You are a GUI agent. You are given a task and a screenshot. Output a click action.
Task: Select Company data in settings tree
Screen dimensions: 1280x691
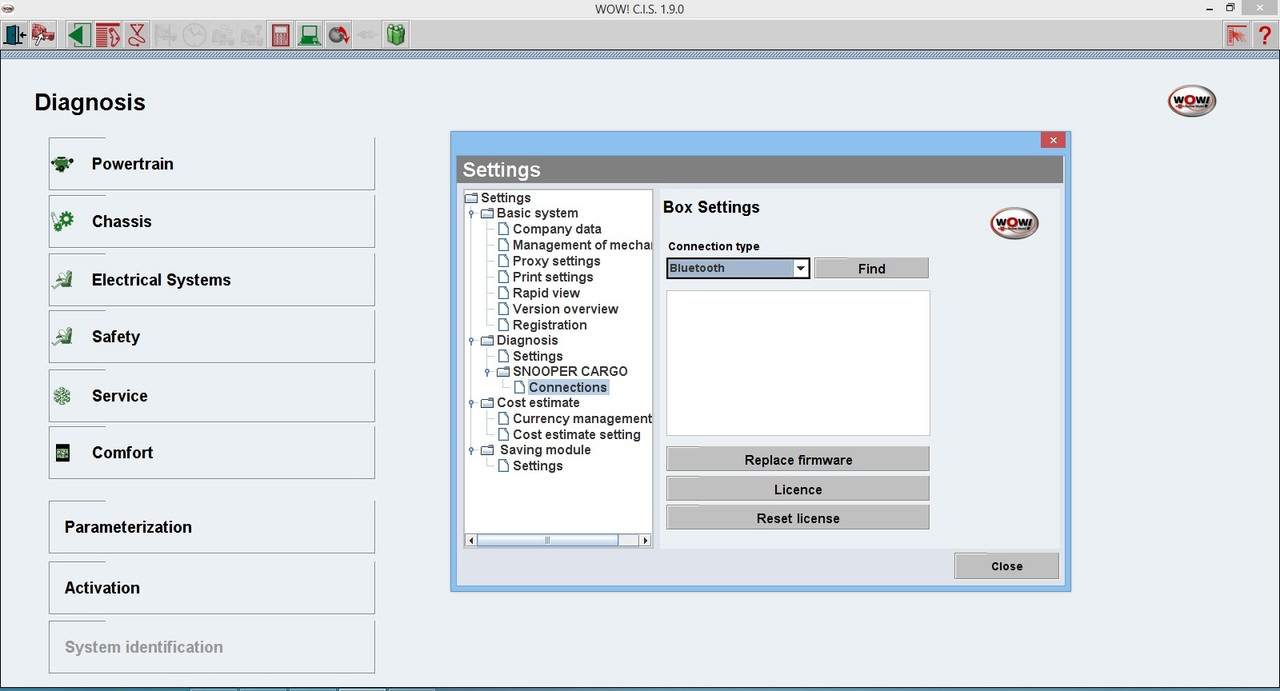557,229
